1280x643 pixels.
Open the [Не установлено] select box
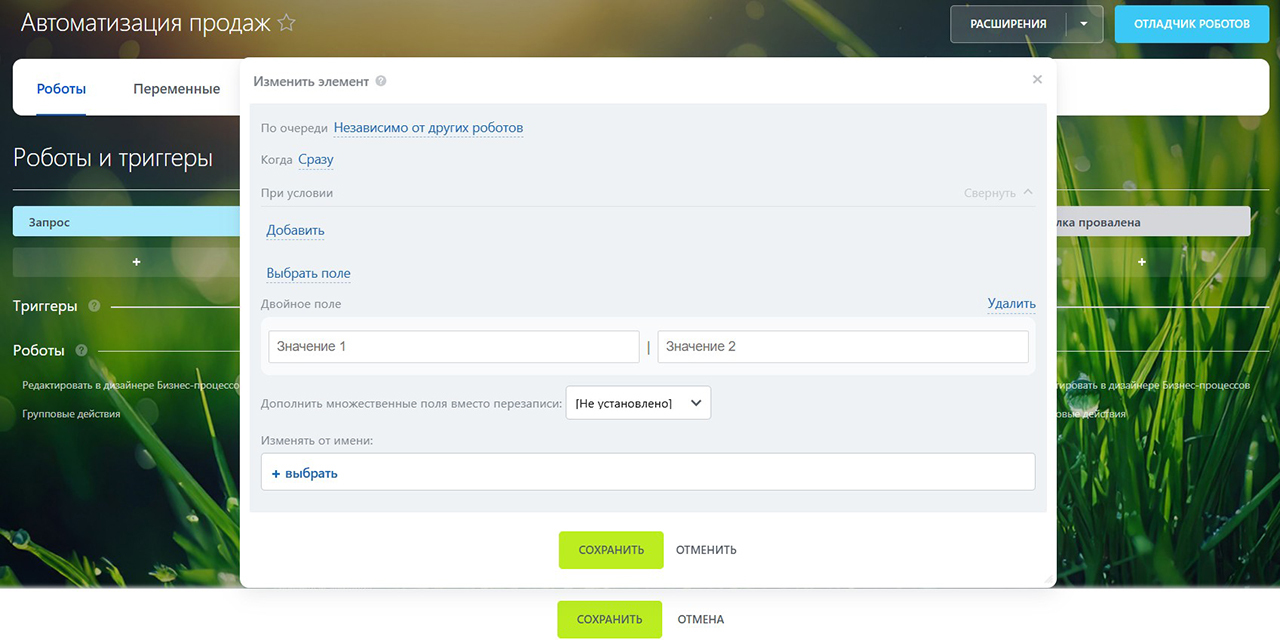[638, 403]
